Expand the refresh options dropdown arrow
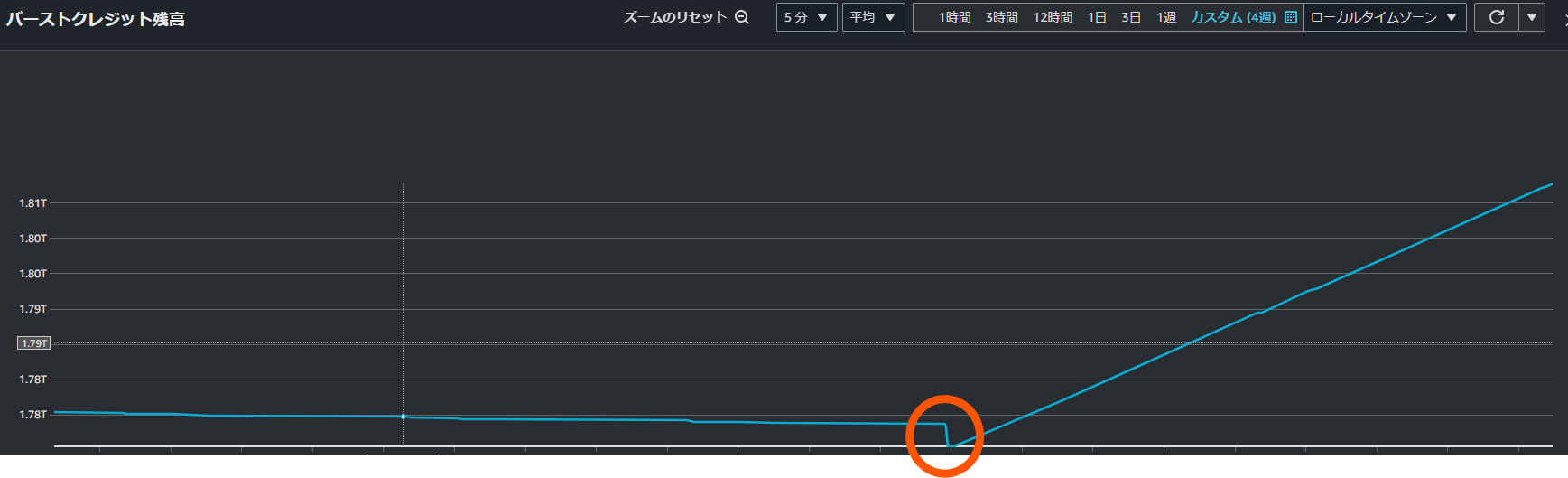The width and height of the screenshot is (1568, 478). pyautogui.click(x=1531, y=17)
